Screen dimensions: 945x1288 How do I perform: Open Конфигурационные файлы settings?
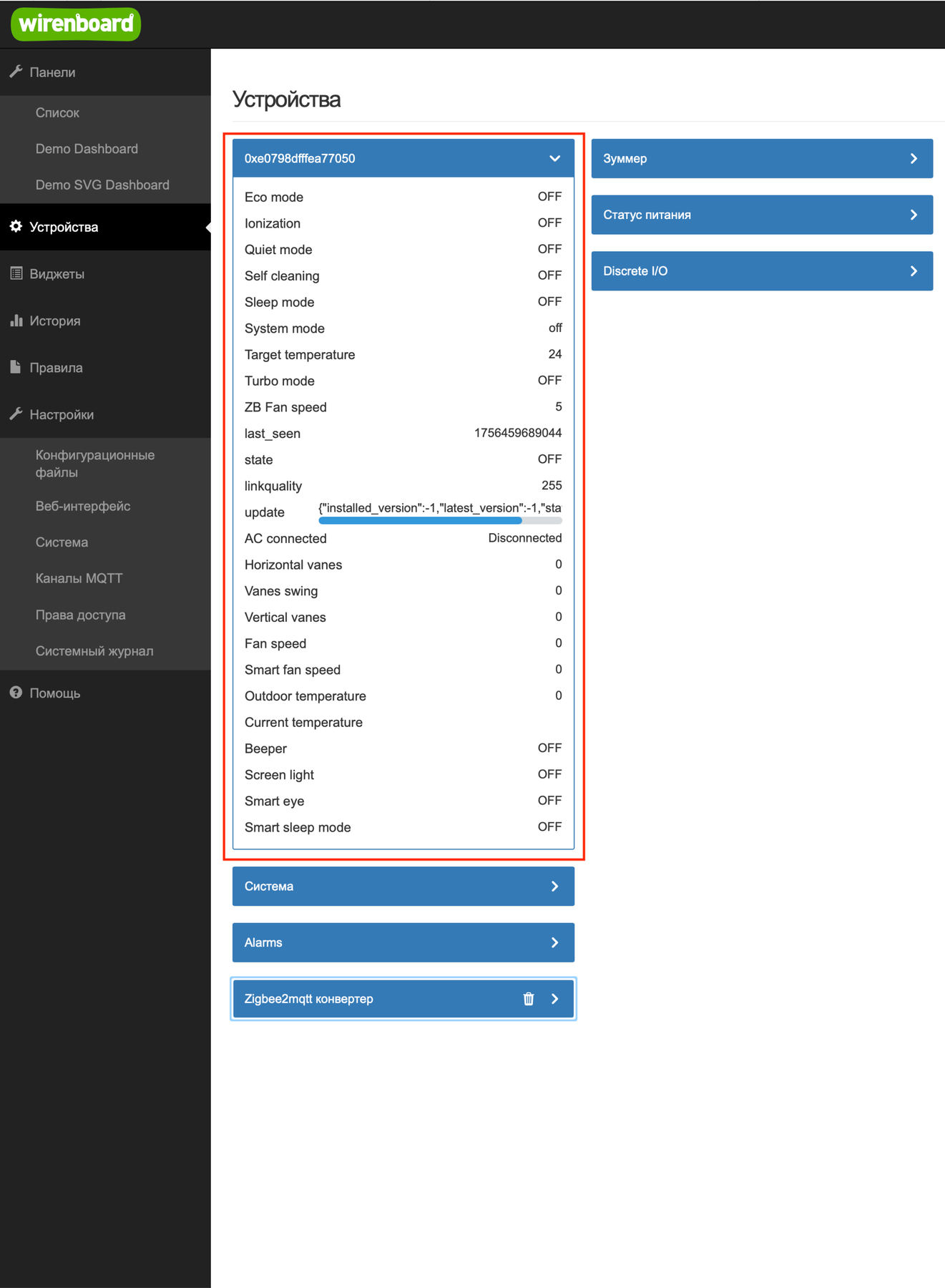point(94,464)
